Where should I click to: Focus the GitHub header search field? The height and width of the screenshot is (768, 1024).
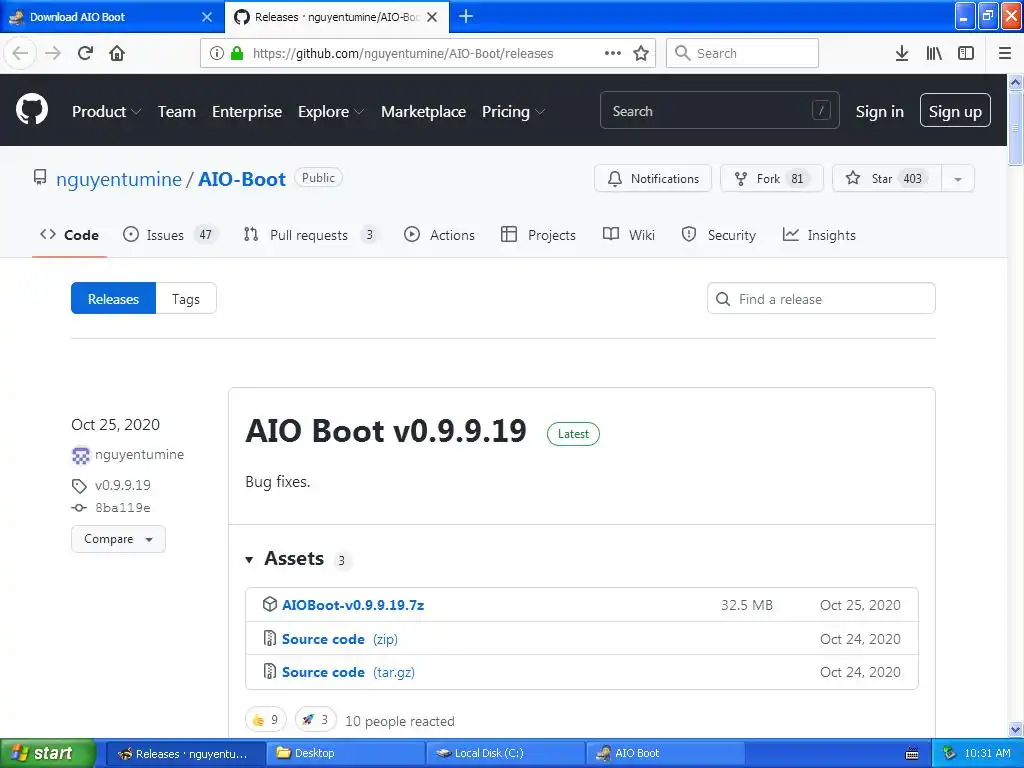click(720, 110)
